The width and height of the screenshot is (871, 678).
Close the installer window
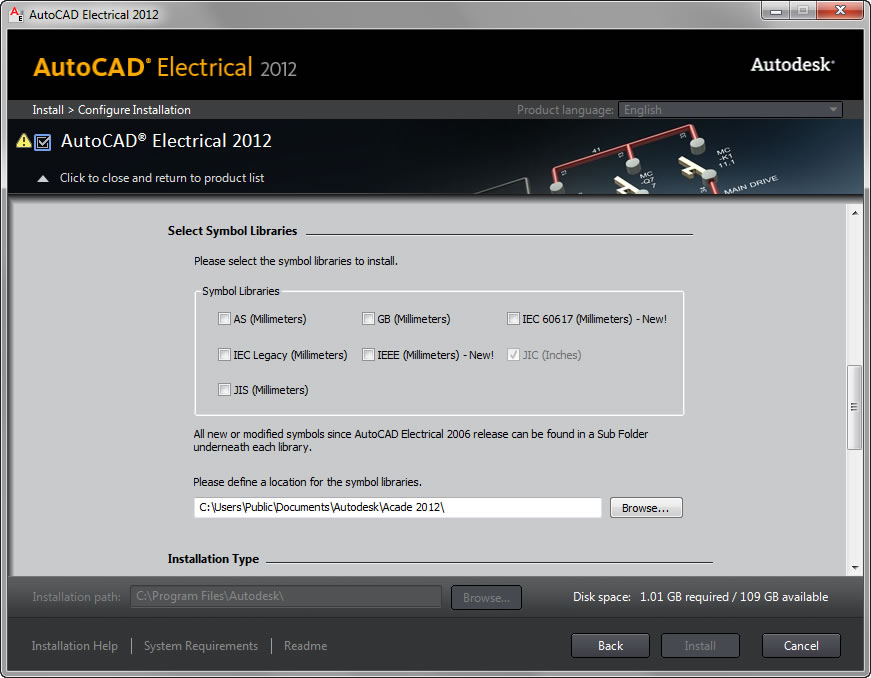pos(840,11)
